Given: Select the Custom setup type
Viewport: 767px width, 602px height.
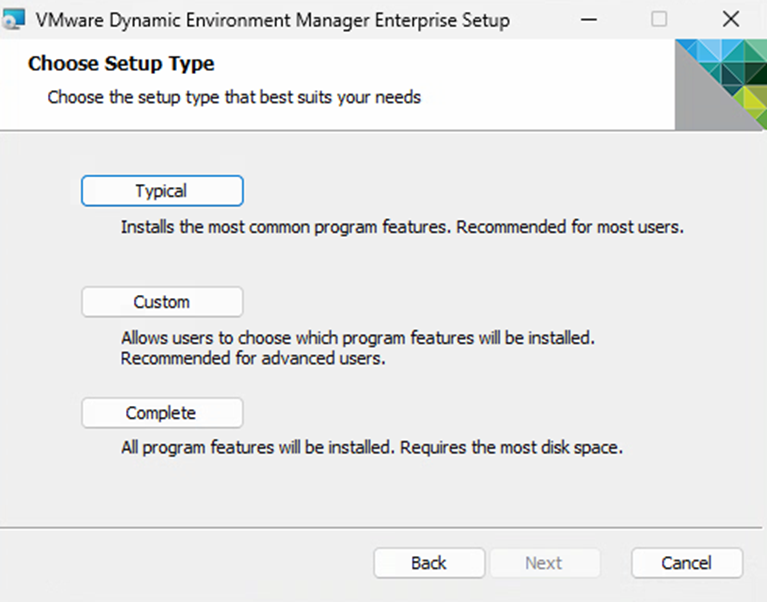Looking at the screenshot, I should point(161,302).
